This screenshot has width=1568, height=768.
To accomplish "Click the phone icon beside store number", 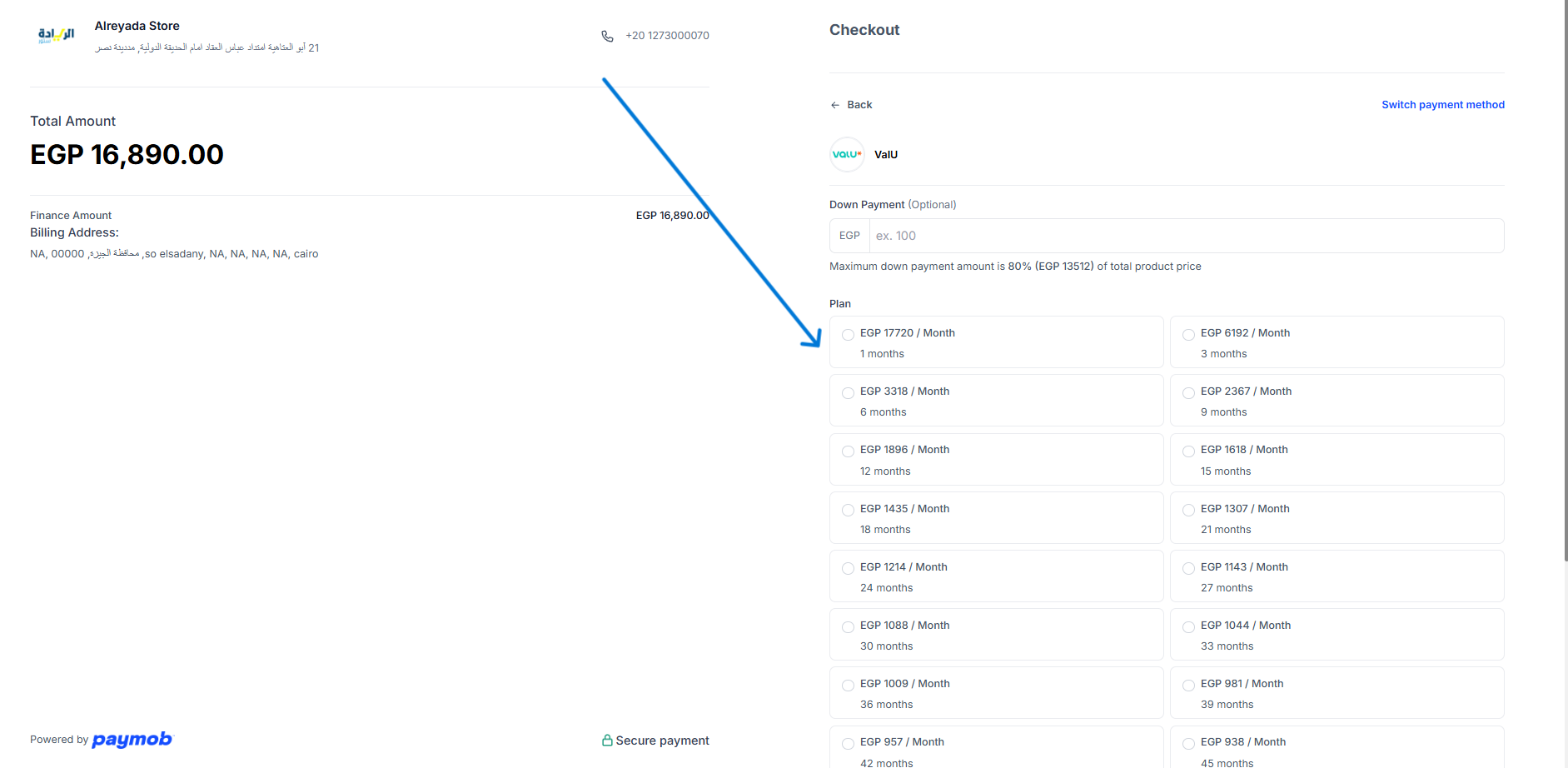I will (607, 36).
